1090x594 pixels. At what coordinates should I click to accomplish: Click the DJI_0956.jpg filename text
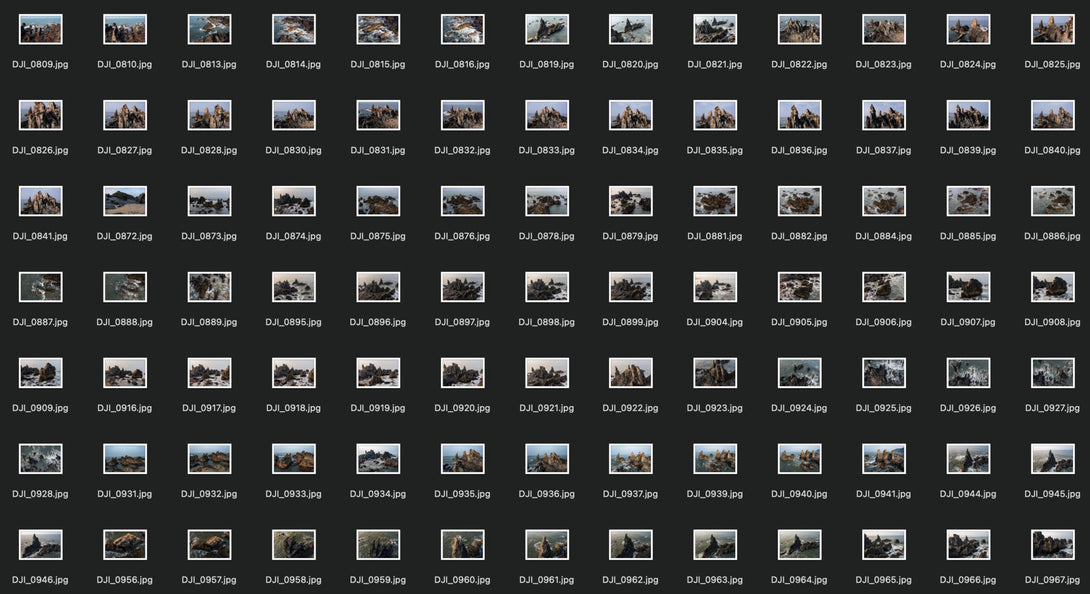tap(125, 580)
